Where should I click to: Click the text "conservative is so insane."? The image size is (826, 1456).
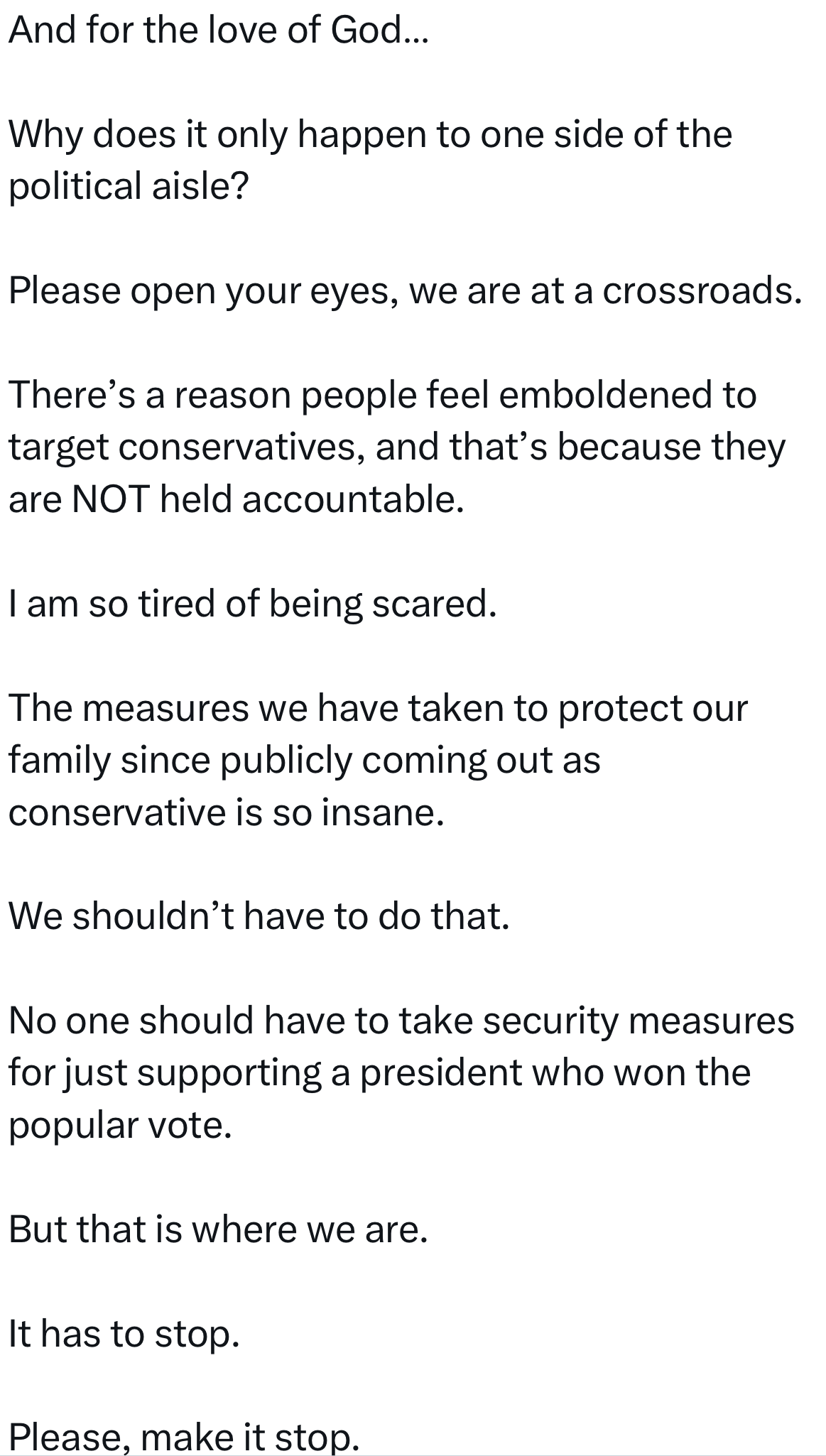(x=227, y=813)
